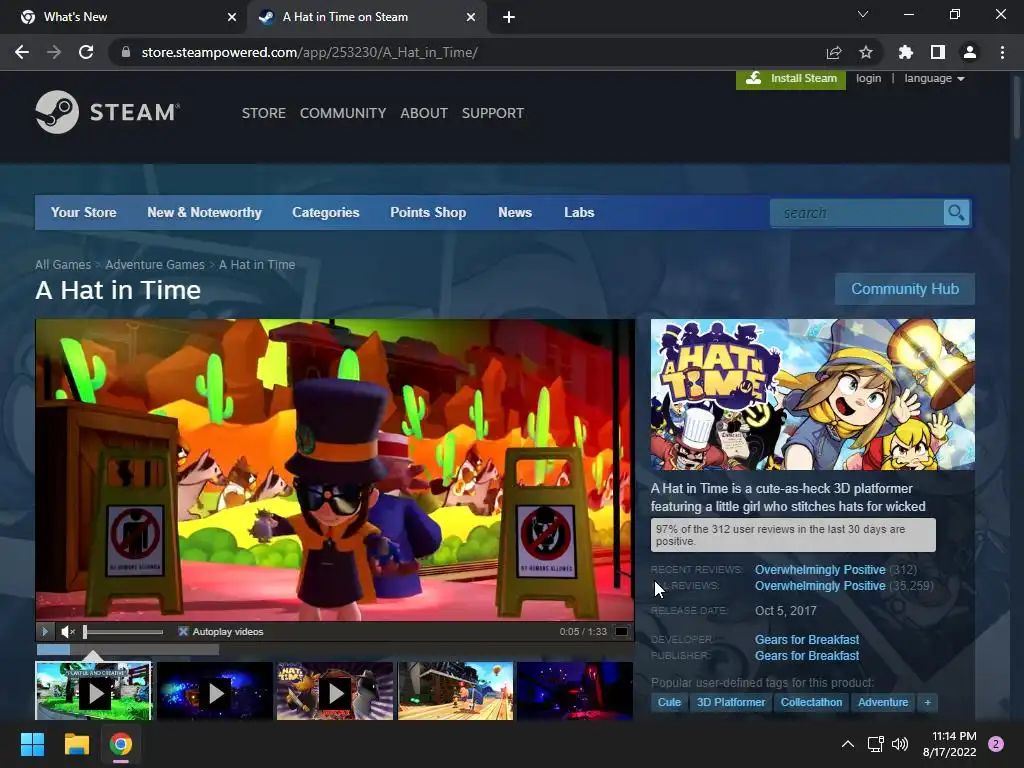
Task: Share this page icon
Action: point(833,52)
